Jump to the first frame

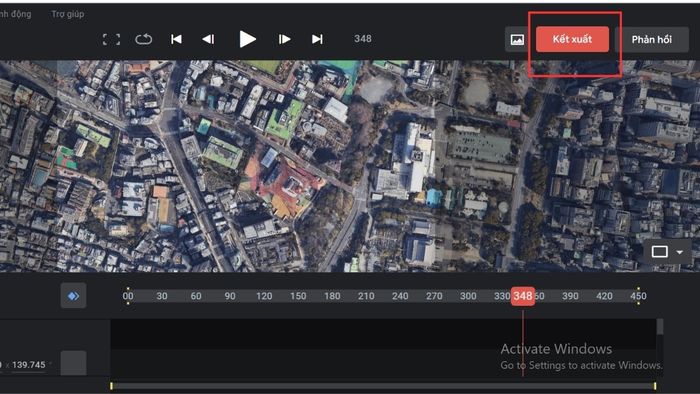[176, 39]
